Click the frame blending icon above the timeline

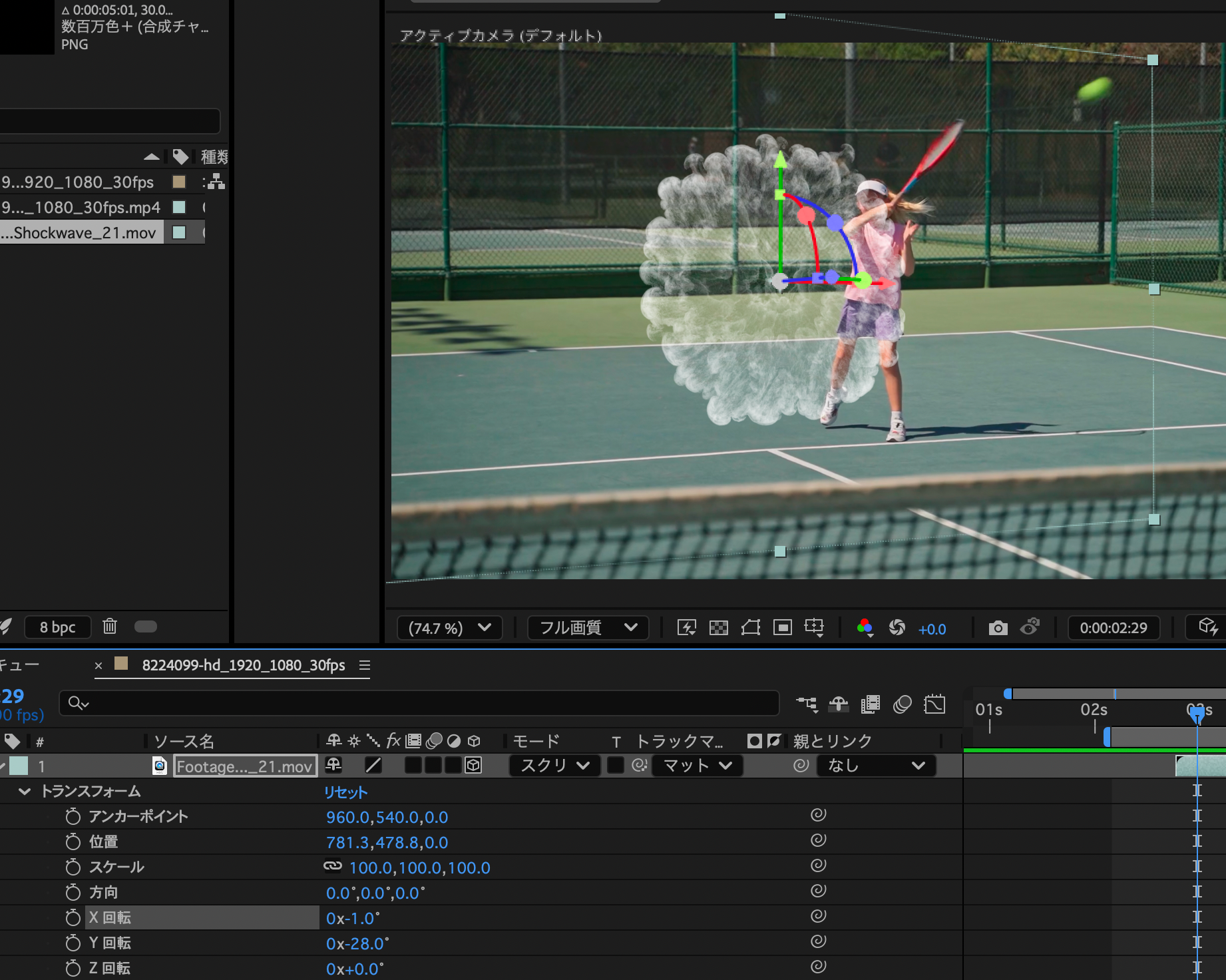pos(870,704)
